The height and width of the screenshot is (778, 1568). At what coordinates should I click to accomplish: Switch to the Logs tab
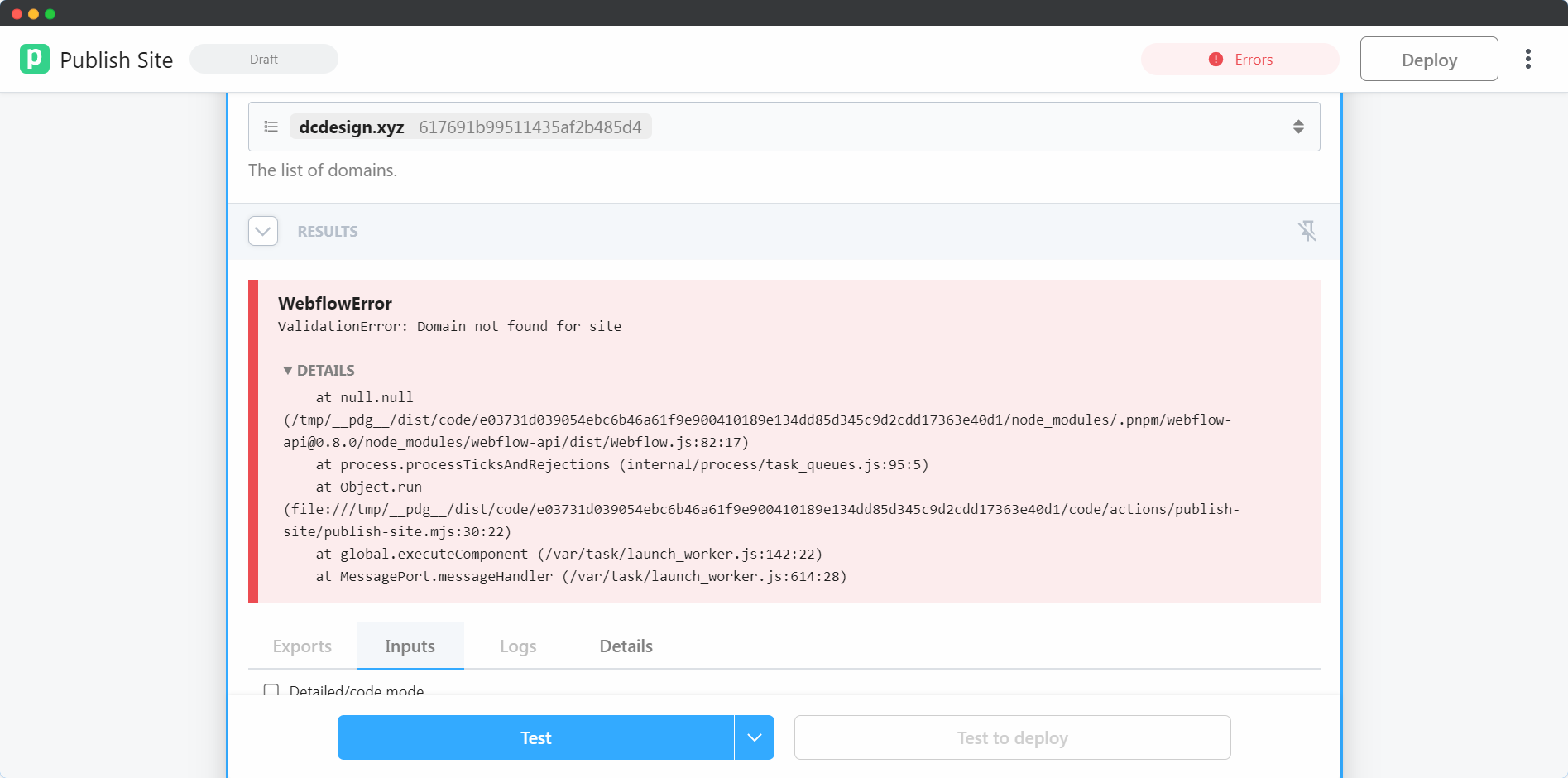[x=518, y=646]
